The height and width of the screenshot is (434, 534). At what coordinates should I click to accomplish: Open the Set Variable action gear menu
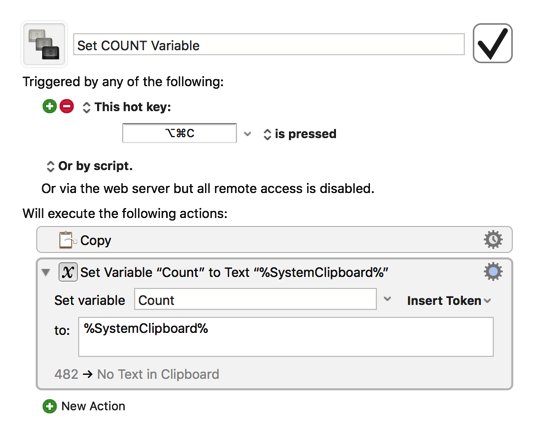coord(493,272)
